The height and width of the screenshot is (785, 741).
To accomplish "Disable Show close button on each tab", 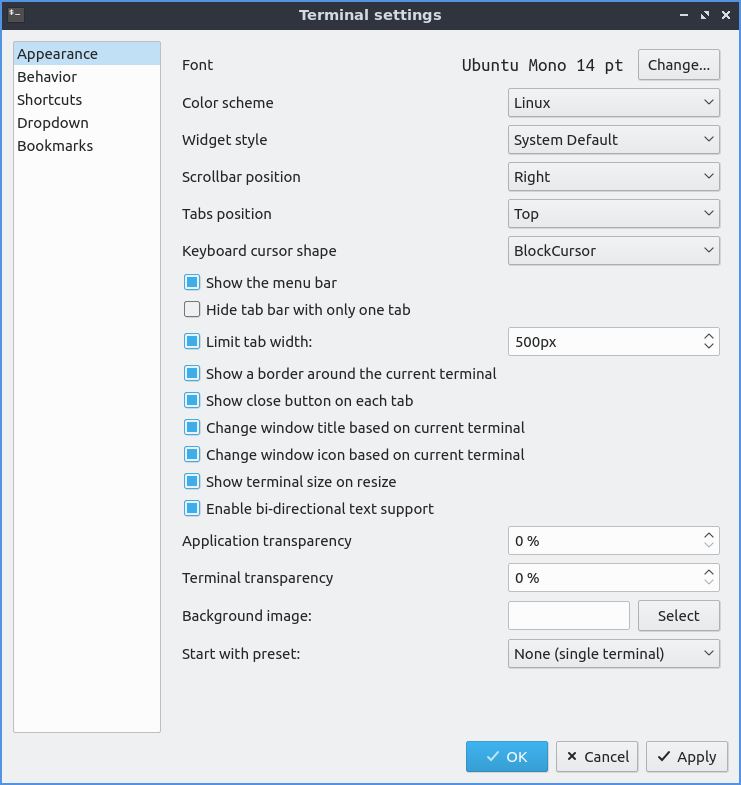I will point(193,401).
